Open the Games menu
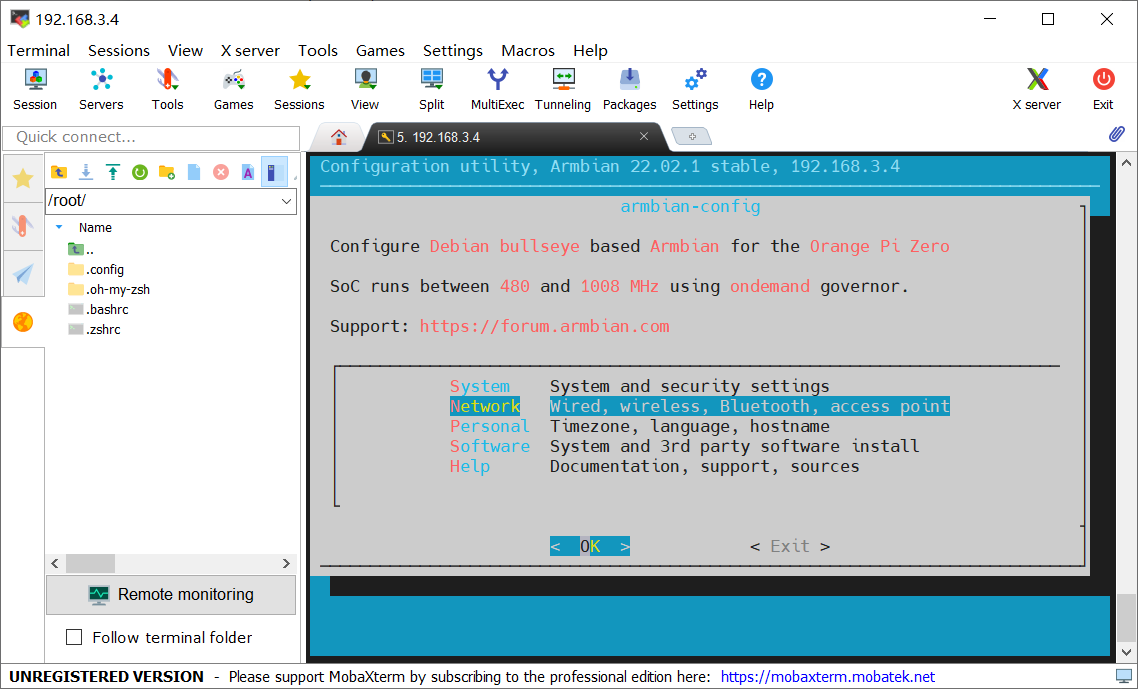Screen dimensions: 1138x689 pyautogui.click(x=380, y=50)
